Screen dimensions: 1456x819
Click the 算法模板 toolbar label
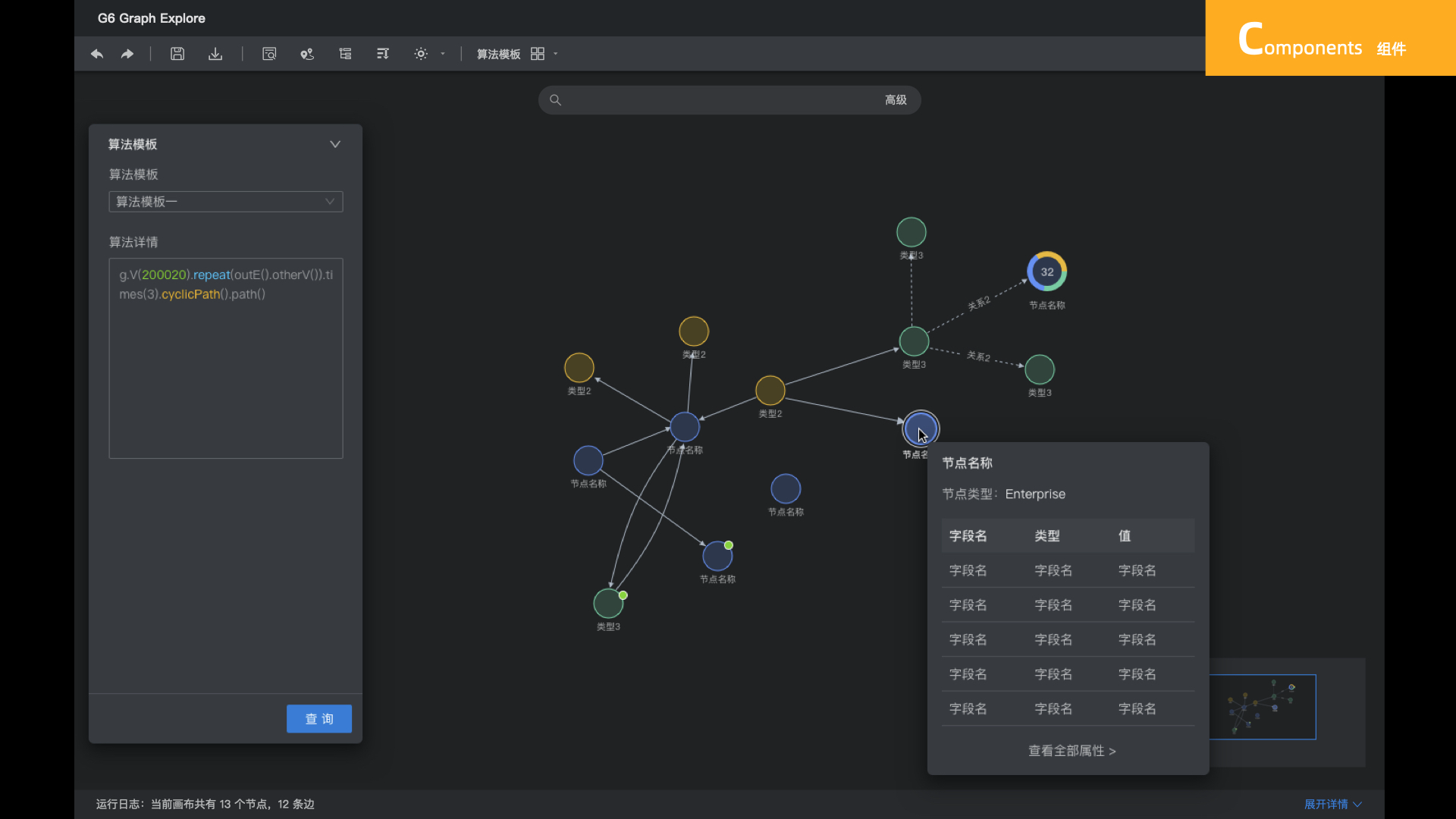(x=498, y=54)
